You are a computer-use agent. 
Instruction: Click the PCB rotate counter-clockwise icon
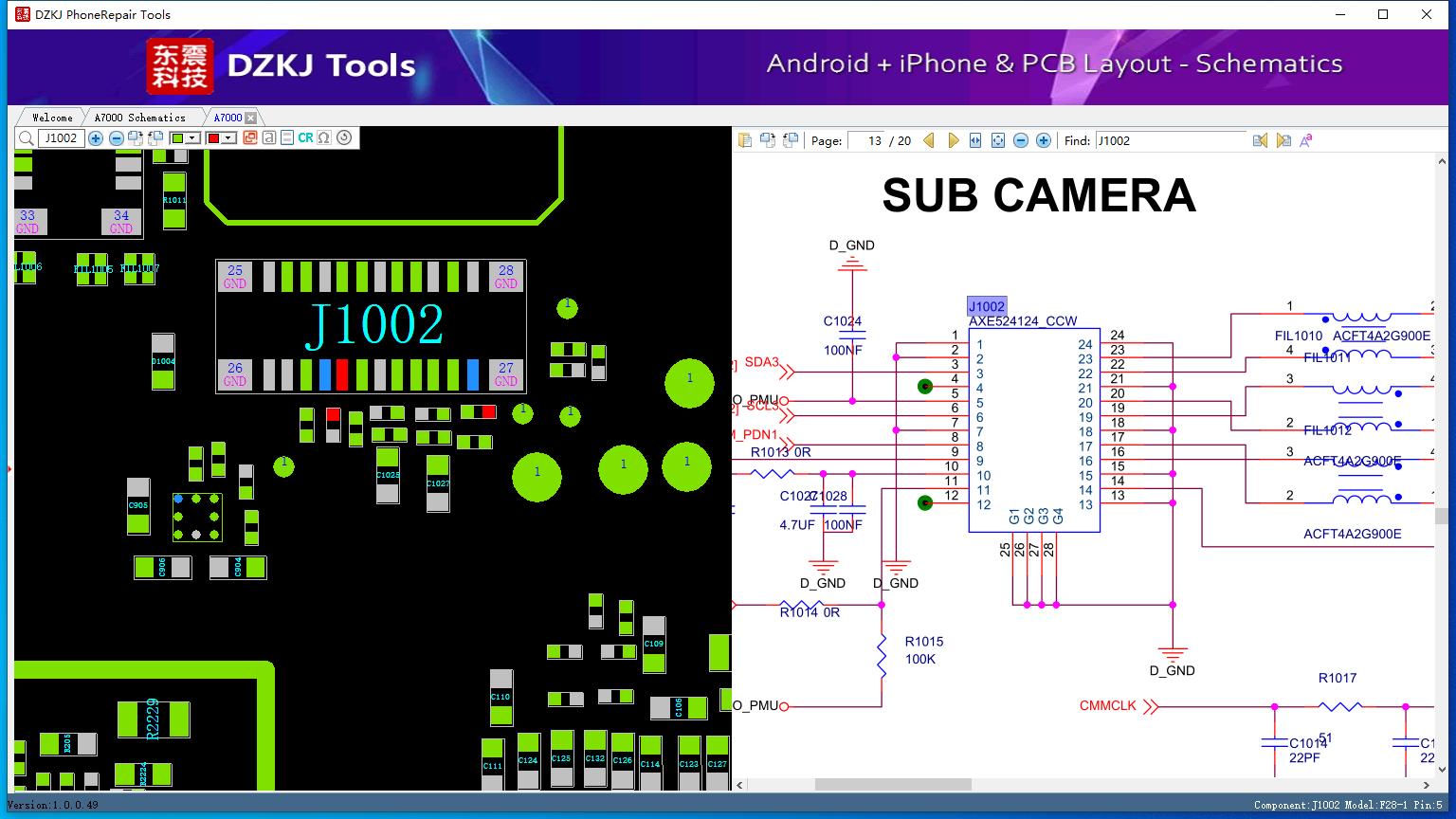click(x=155, y=138)
